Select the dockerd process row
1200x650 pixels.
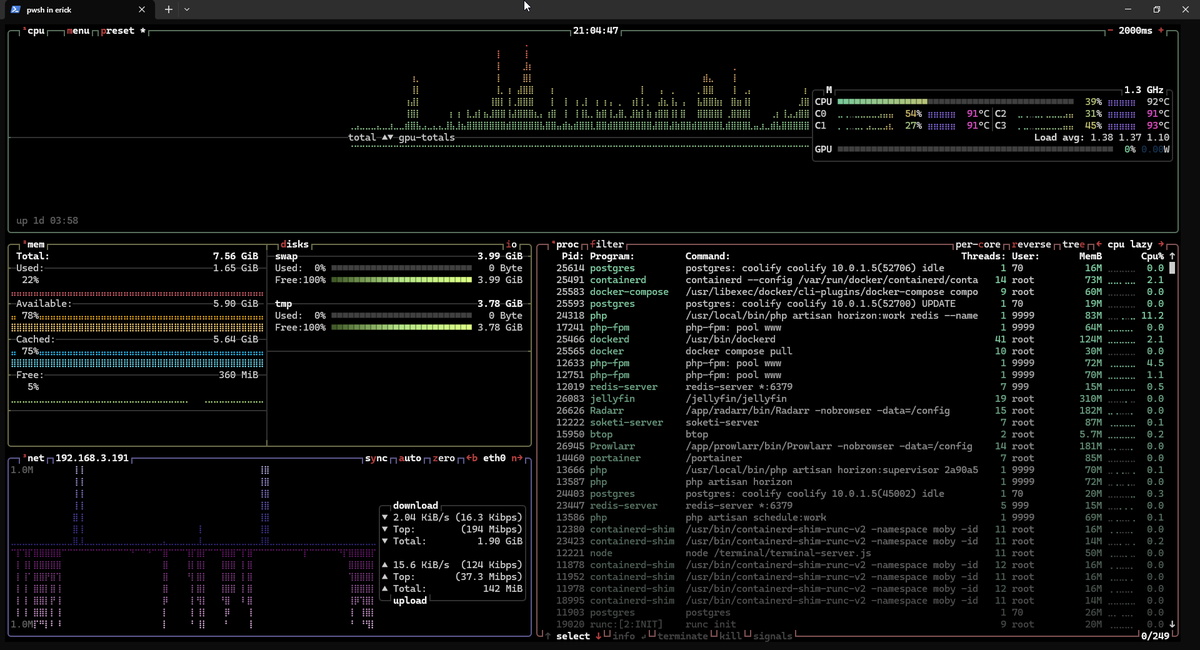(x=861, y=340)
